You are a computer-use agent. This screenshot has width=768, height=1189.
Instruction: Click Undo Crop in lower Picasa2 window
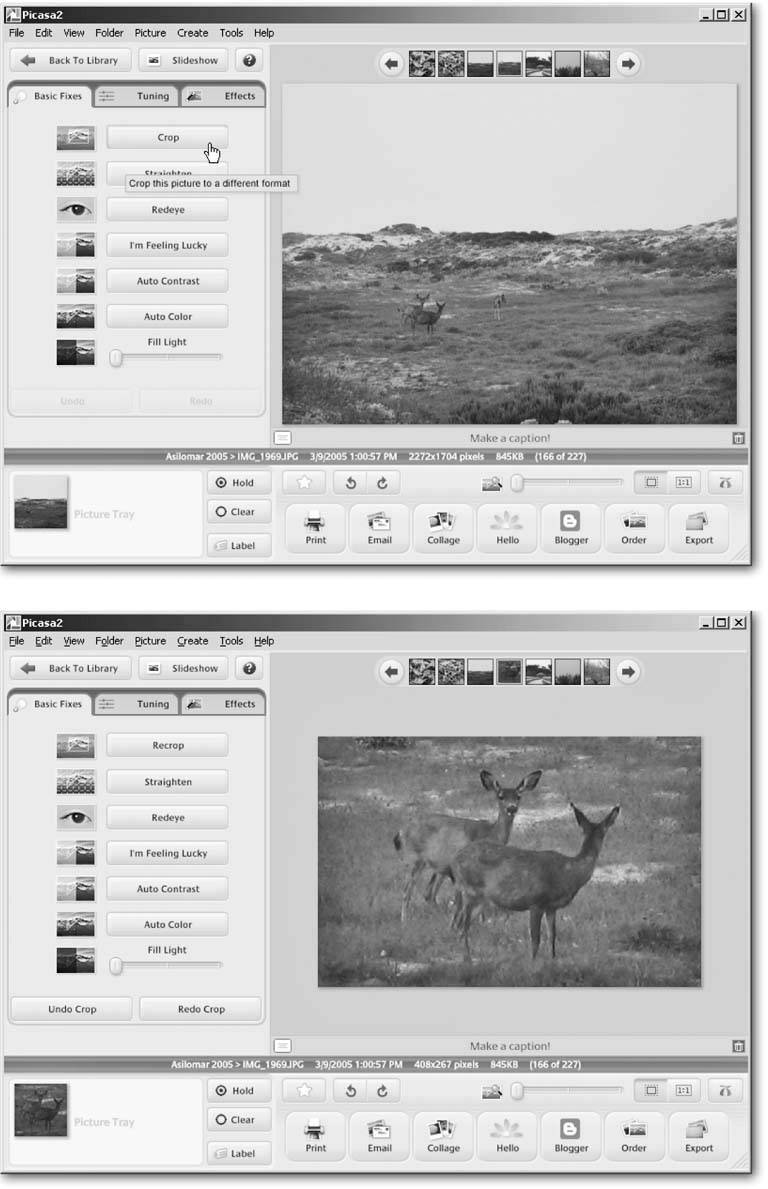coord(72,1009)
